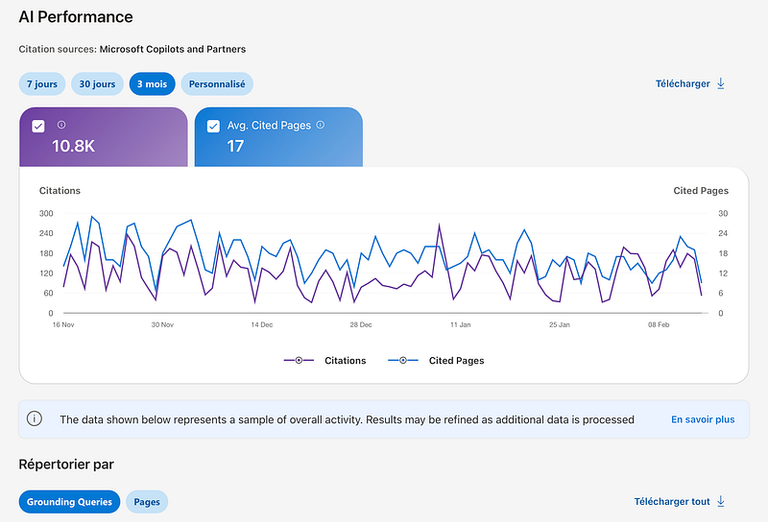
Task: Click the download arrow icon beside Télécharger tout
Action: pyautogui.click(x=720, y=501)
